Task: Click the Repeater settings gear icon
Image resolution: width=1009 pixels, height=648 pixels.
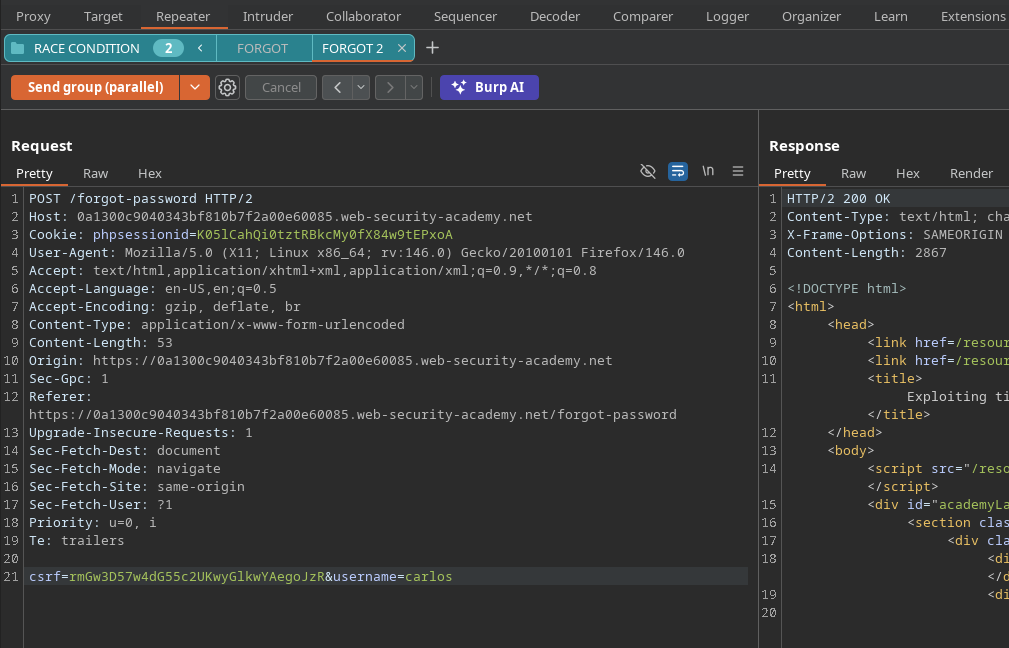Action: [228, 88]
